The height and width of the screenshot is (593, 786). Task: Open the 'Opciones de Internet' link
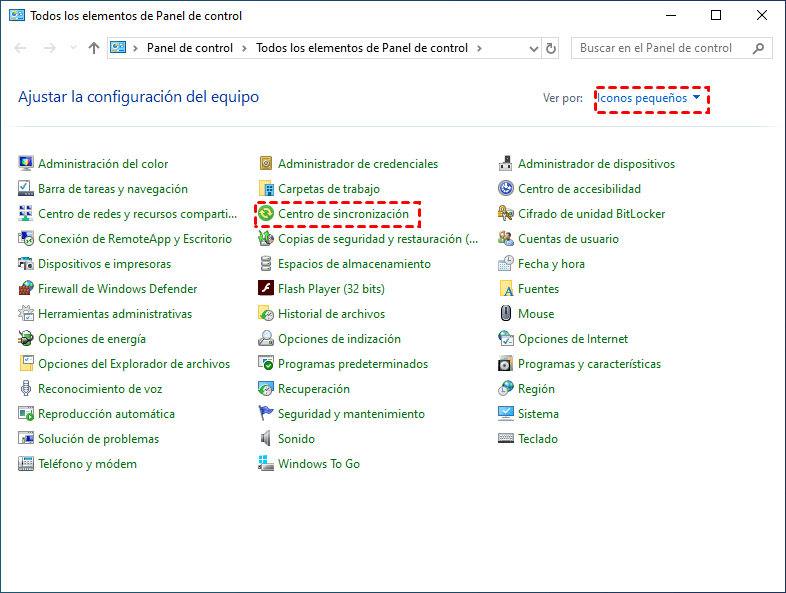[x=573, y=339]
